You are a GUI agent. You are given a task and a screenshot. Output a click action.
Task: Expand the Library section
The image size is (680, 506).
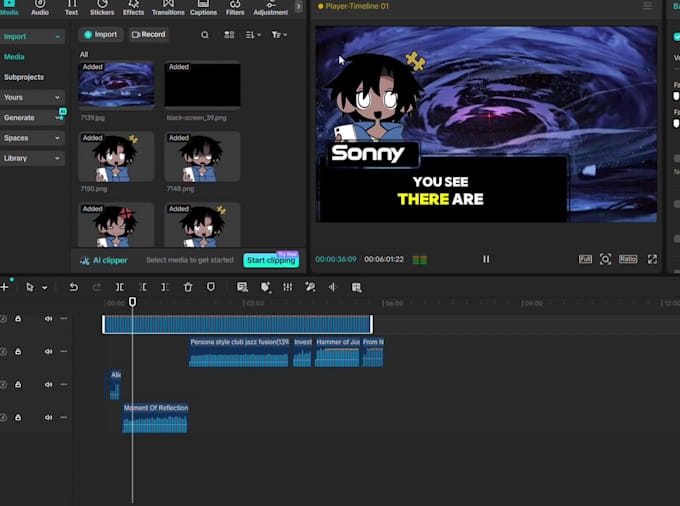click(x=33, y=158)
